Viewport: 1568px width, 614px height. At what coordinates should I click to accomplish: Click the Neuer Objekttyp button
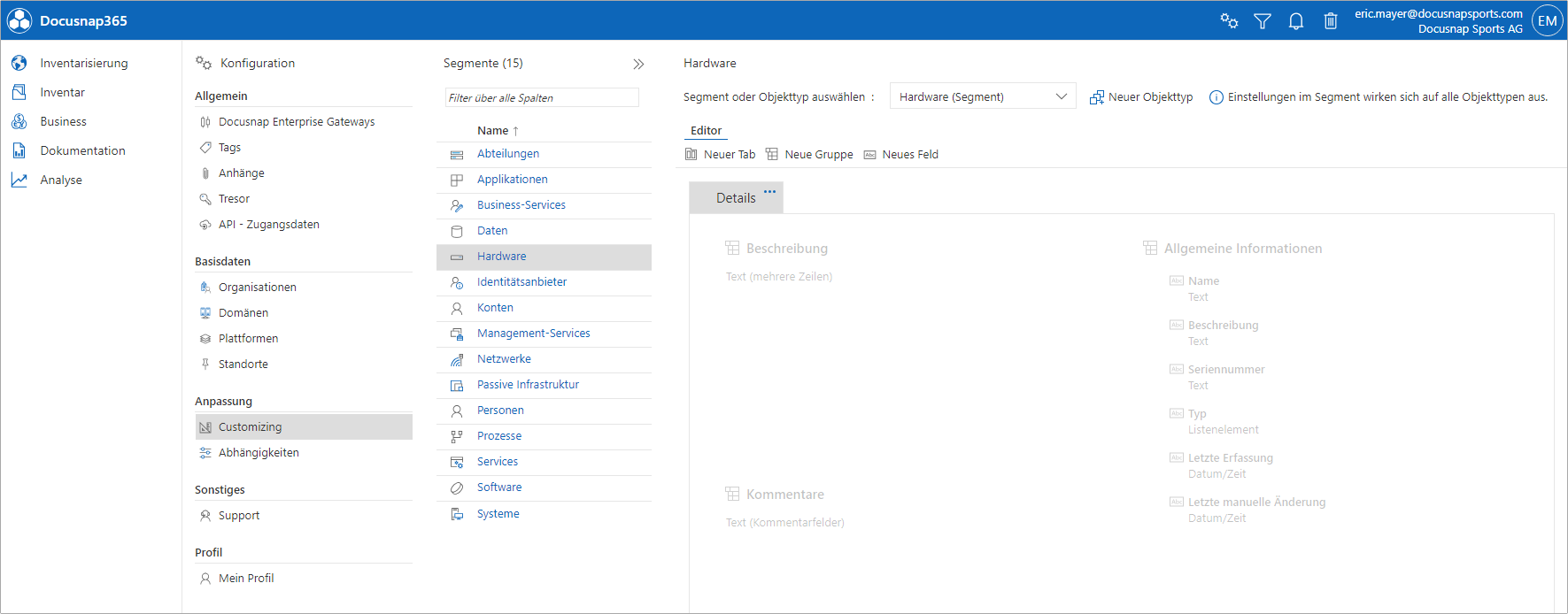tap(1140, 97)
